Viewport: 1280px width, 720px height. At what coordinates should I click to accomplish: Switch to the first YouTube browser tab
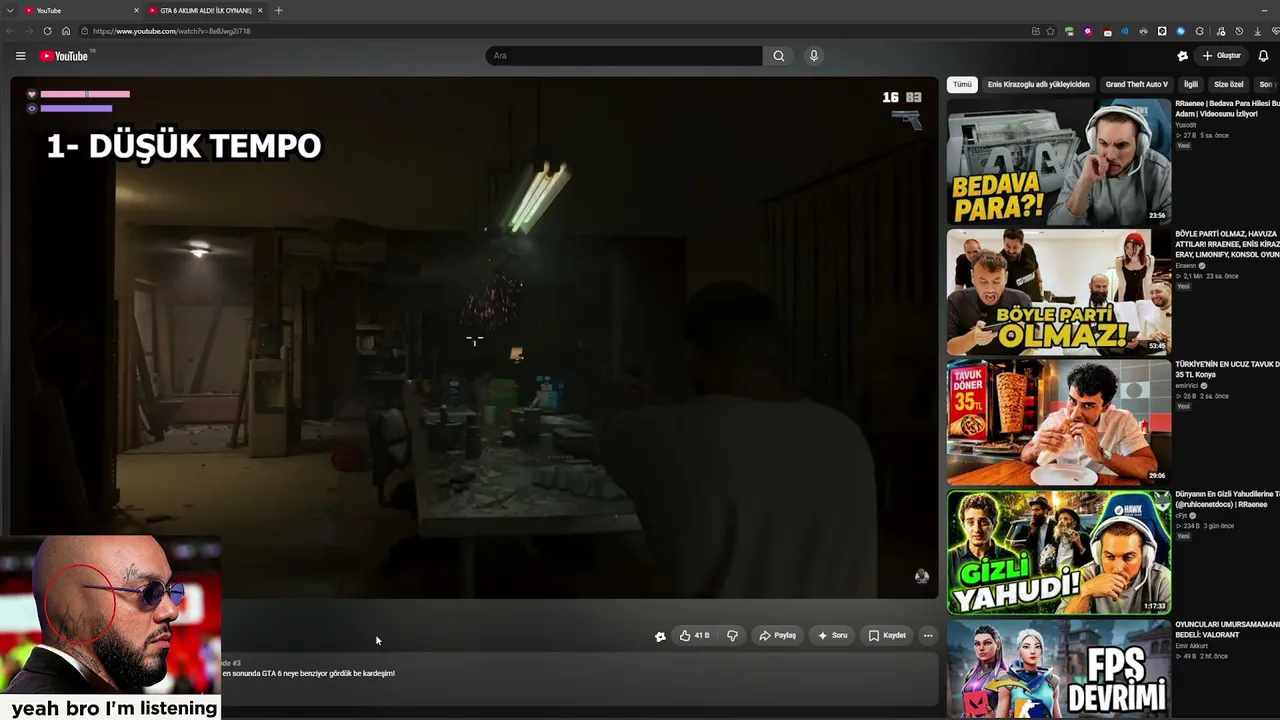coord(80,10)
